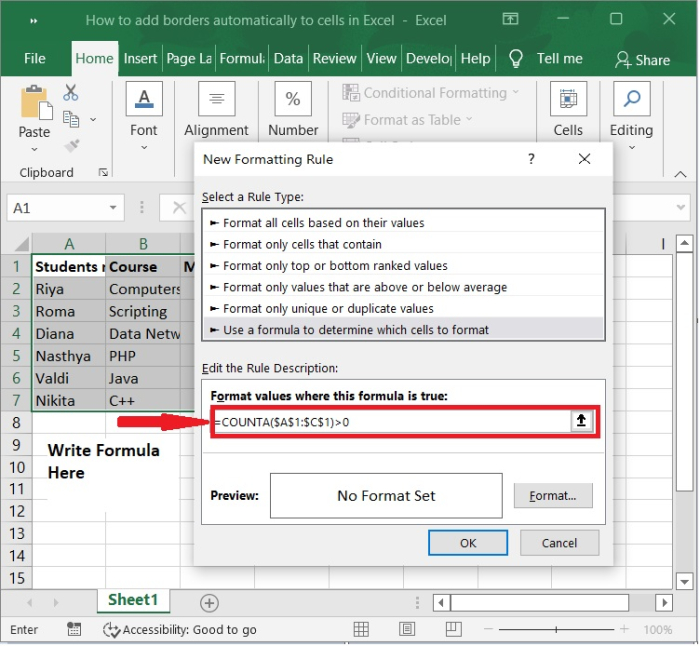The width and height of the screenshot is (700, 646).
Task: Click the collapse range selector arrow icon
Action: point(581,421)
